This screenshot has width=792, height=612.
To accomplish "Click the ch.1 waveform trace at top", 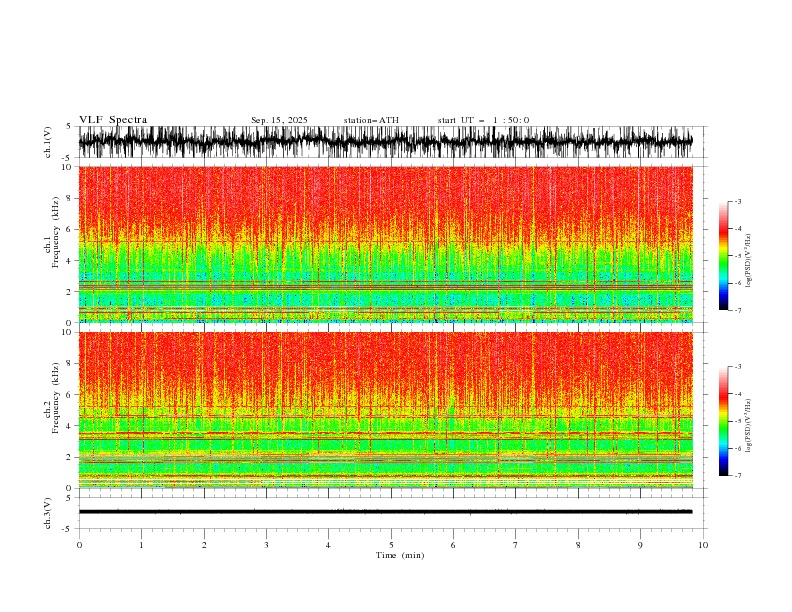I will click(x=385, y=142).
